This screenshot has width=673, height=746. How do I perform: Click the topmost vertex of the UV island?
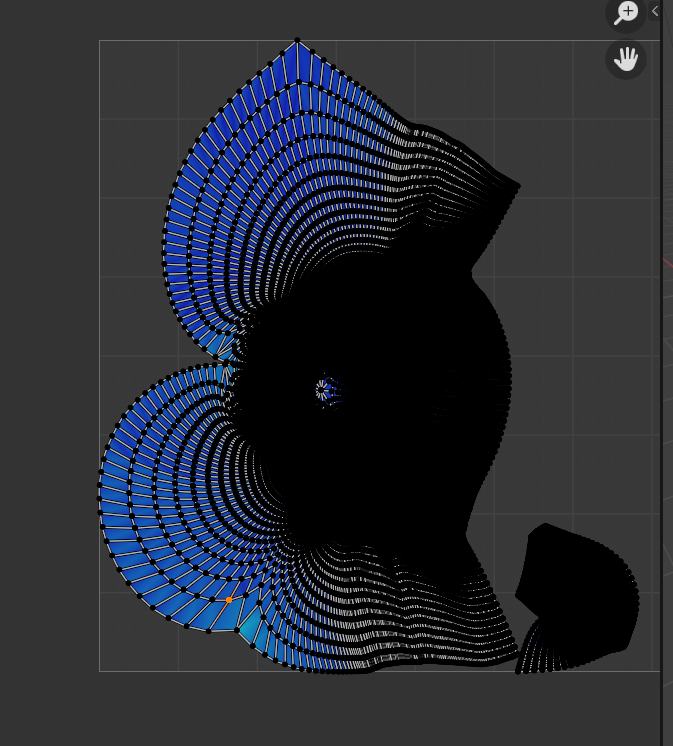pyautogui.click(x=297, y=41)
